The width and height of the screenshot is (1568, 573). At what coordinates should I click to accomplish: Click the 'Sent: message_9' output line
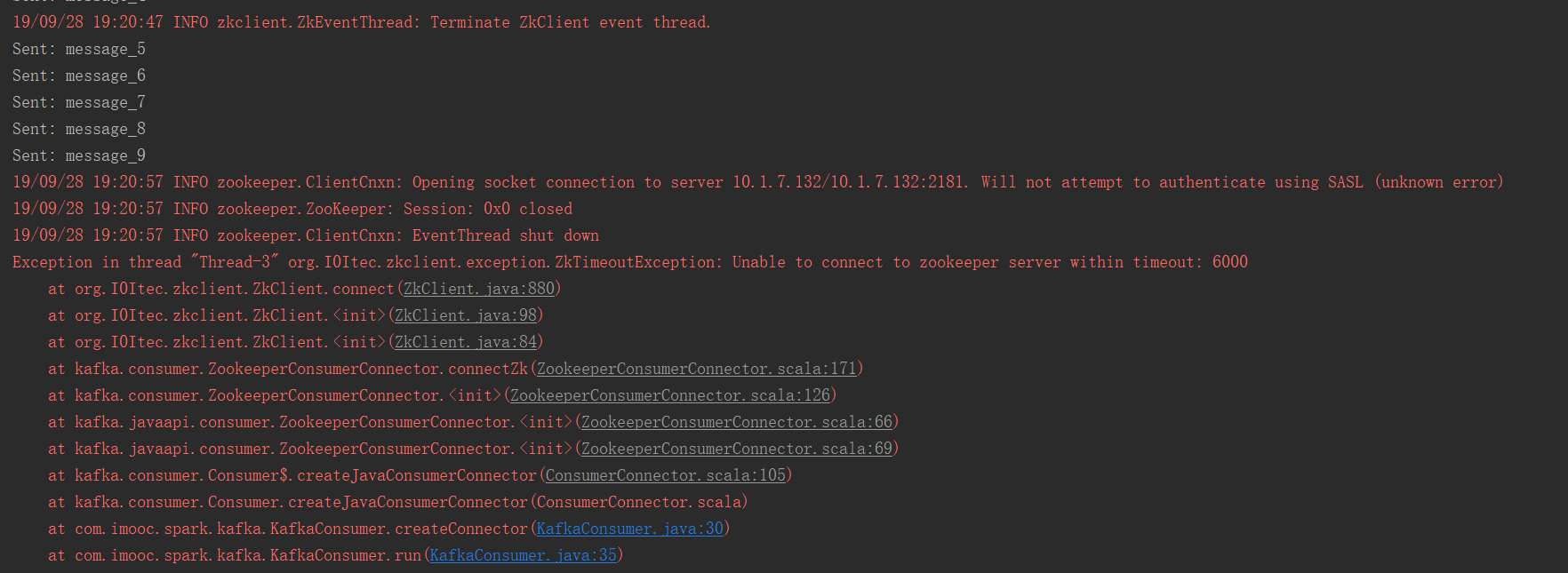pos(79,155)
